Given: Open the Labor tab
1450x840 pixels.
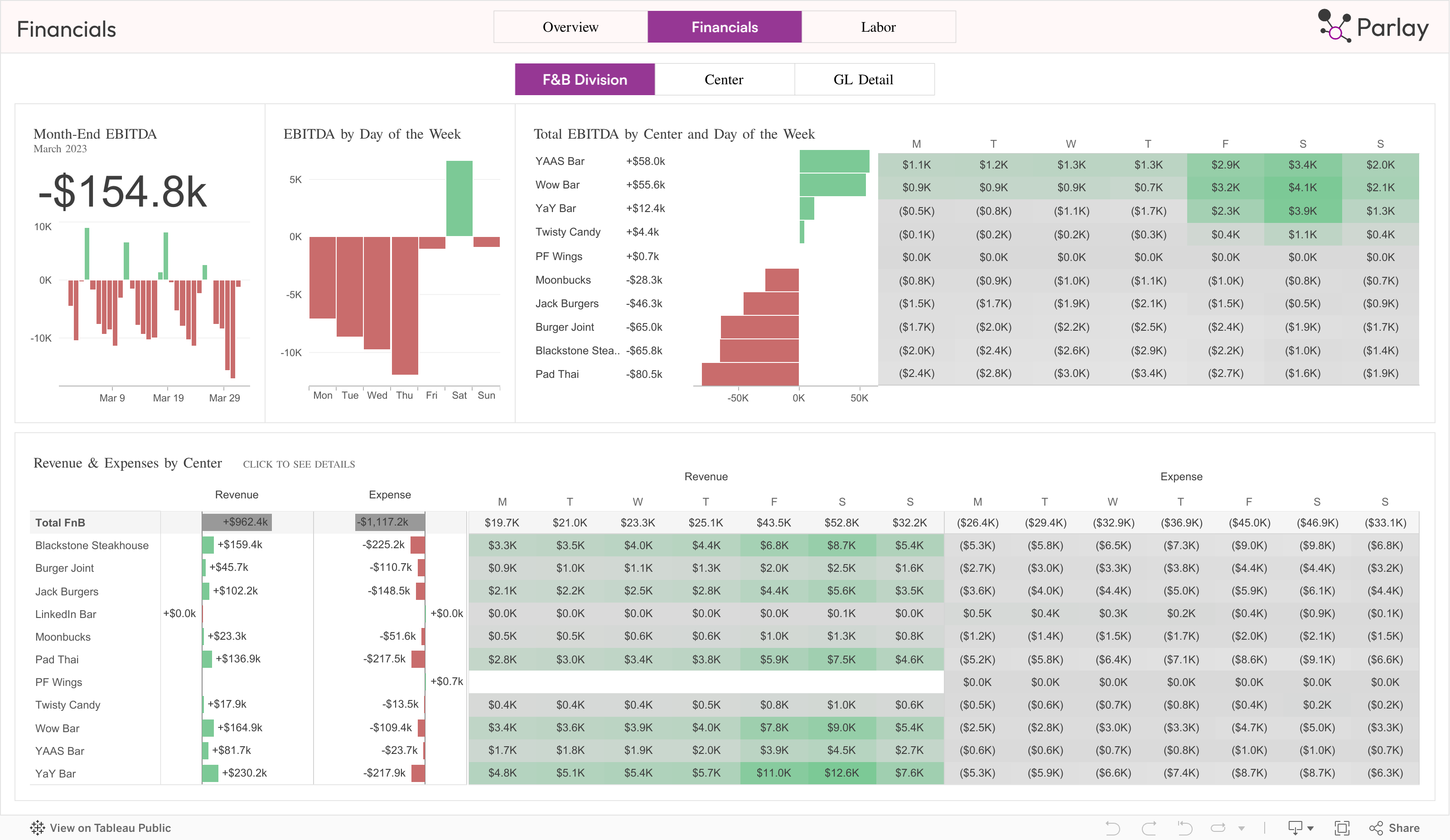Looking at the screenshot, I should pyautogui.click(x=878, y=27).
